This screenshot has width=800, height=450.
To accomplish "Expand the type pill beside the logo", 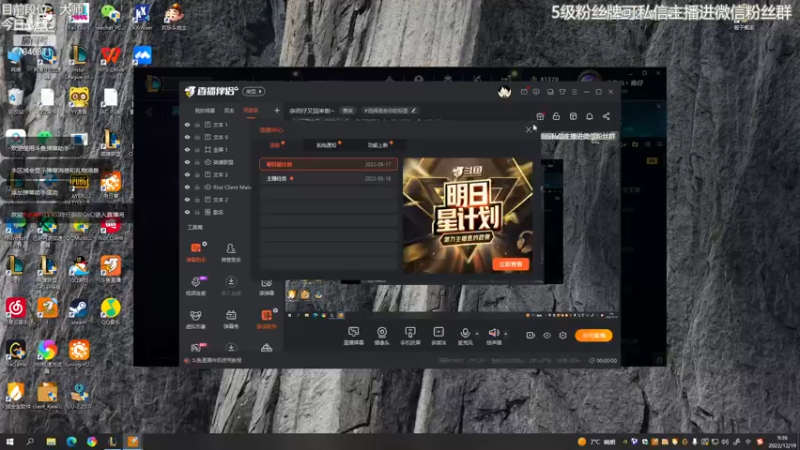I will 254,91.
